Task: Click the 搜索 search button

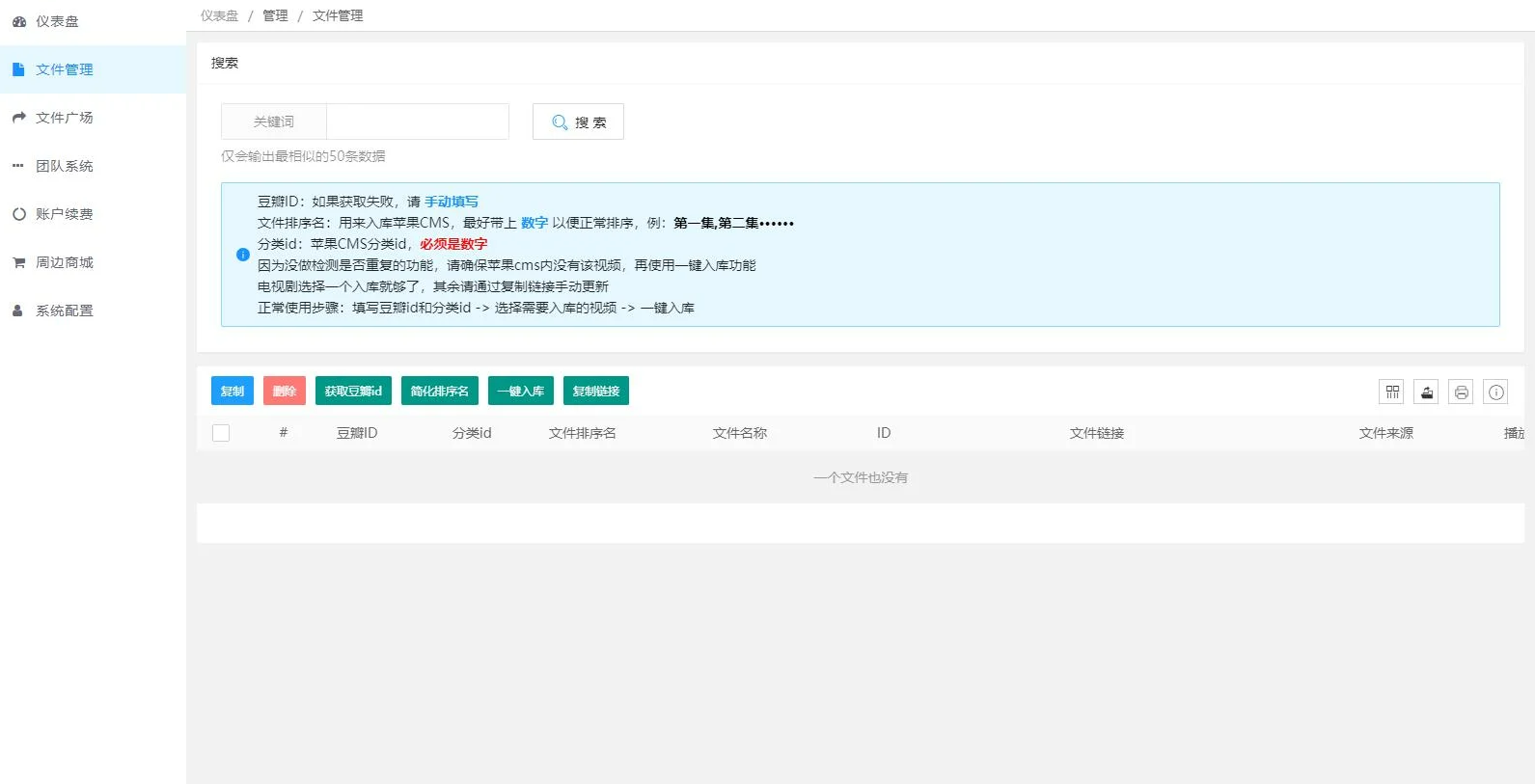Action: coord(578,122)
